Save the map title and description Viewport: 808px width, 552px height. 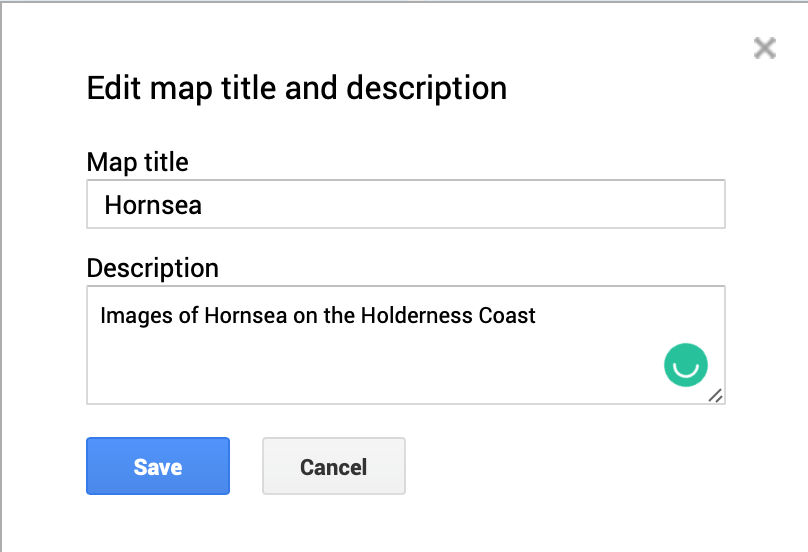(x=158, y=466)
